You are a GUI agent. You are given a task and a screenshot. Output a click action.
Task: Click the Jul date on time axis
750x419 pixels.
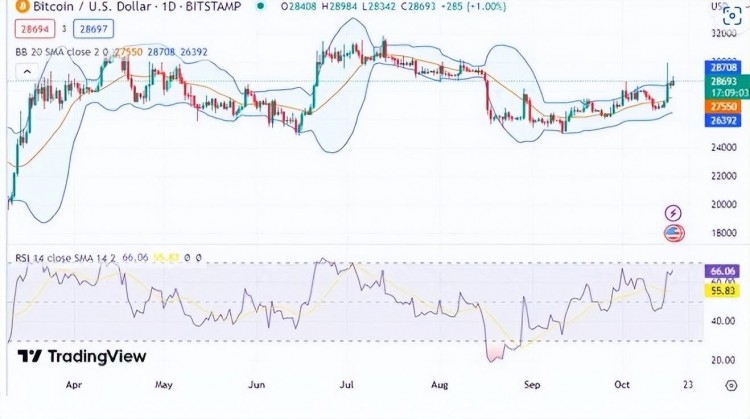click(x=346, y=385)
